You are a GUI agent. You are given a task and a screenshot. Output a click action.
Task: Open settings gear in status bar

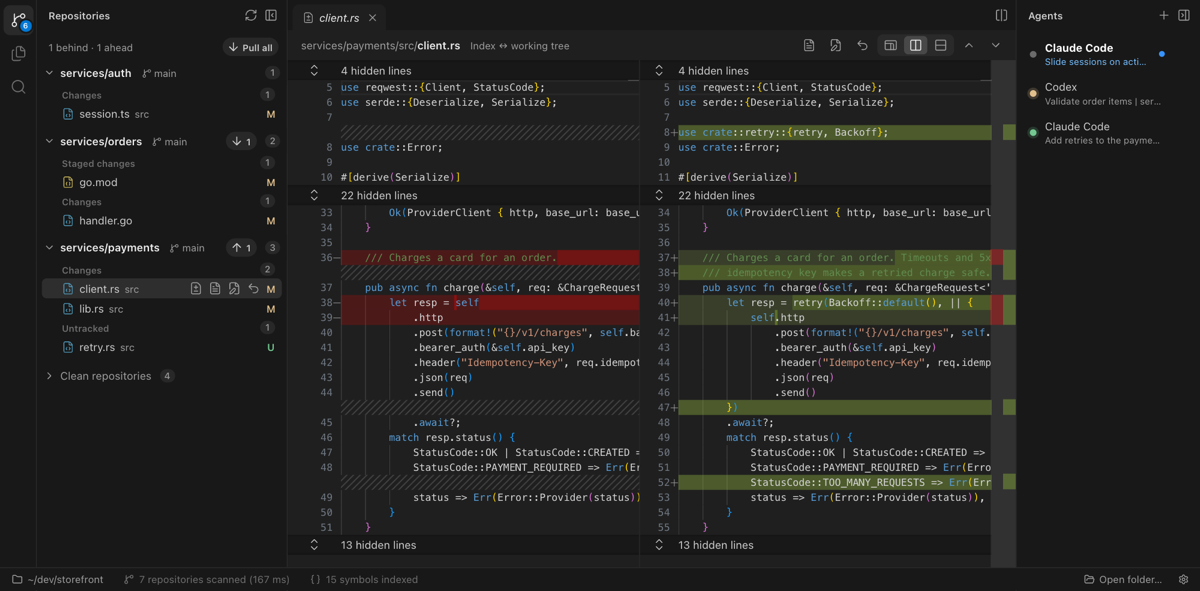(x=1183, y=579)
